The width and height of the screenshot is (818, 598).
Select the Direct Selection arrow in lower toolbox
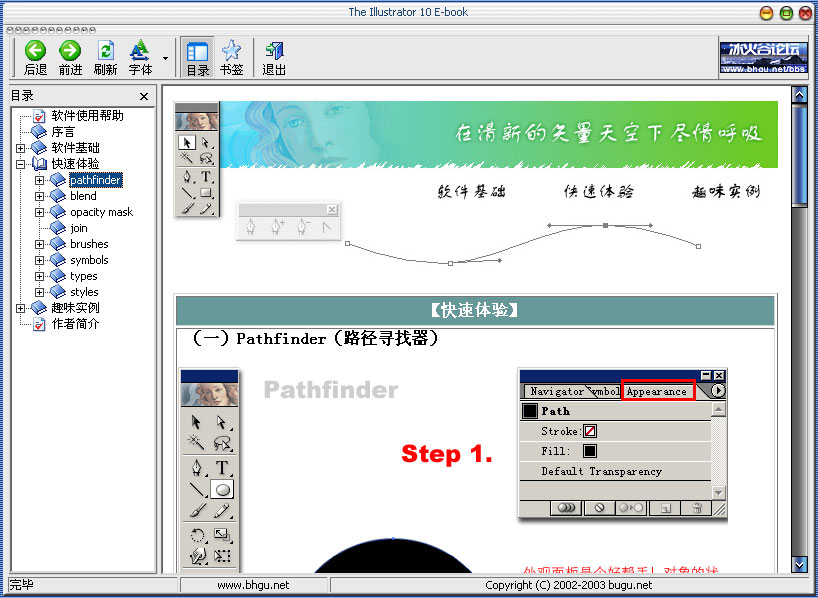click(222, 422)
